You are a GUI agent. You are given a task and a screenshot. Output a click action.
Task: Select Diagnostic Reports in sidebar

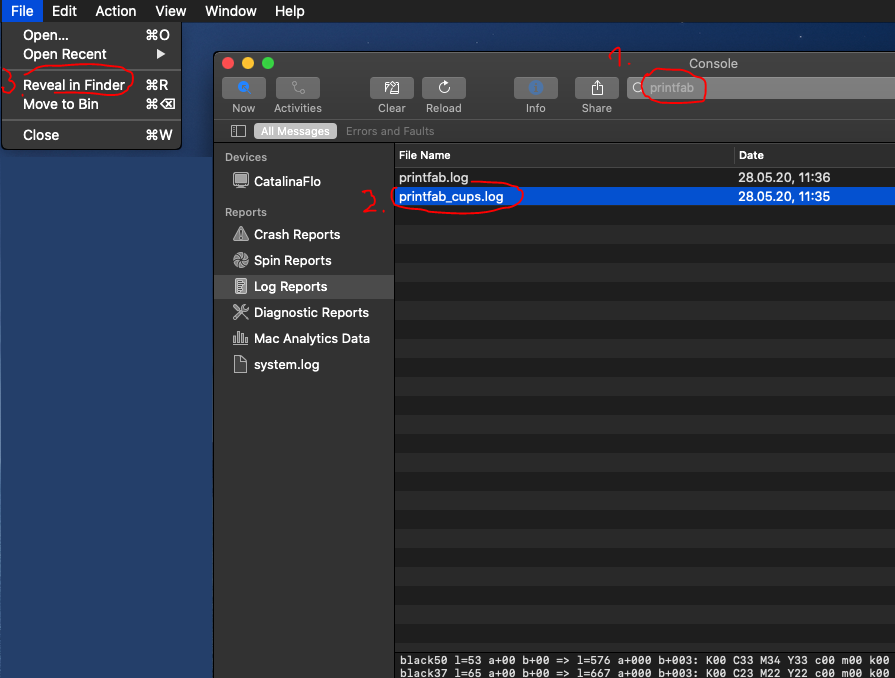click(310, 312)
